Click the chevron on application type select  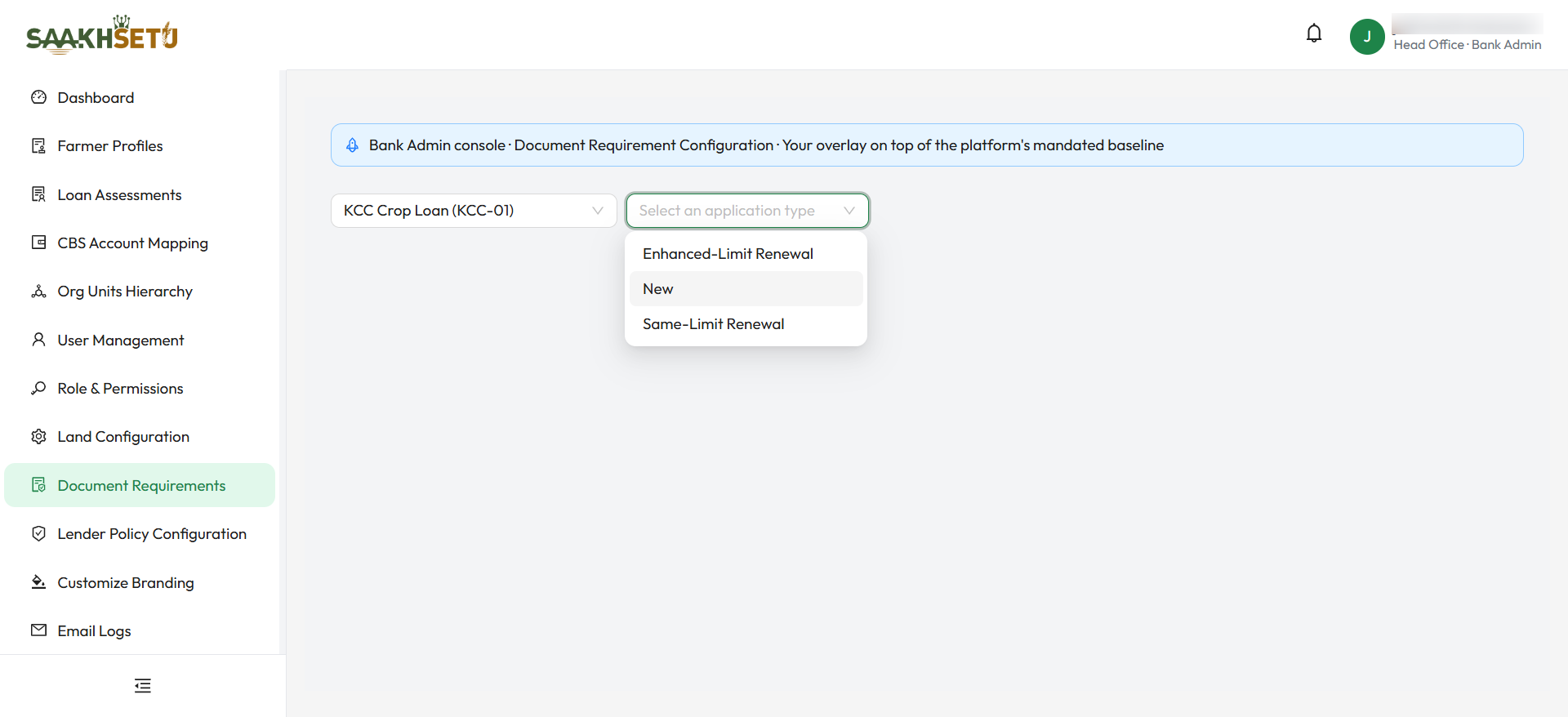pos(849,211)
